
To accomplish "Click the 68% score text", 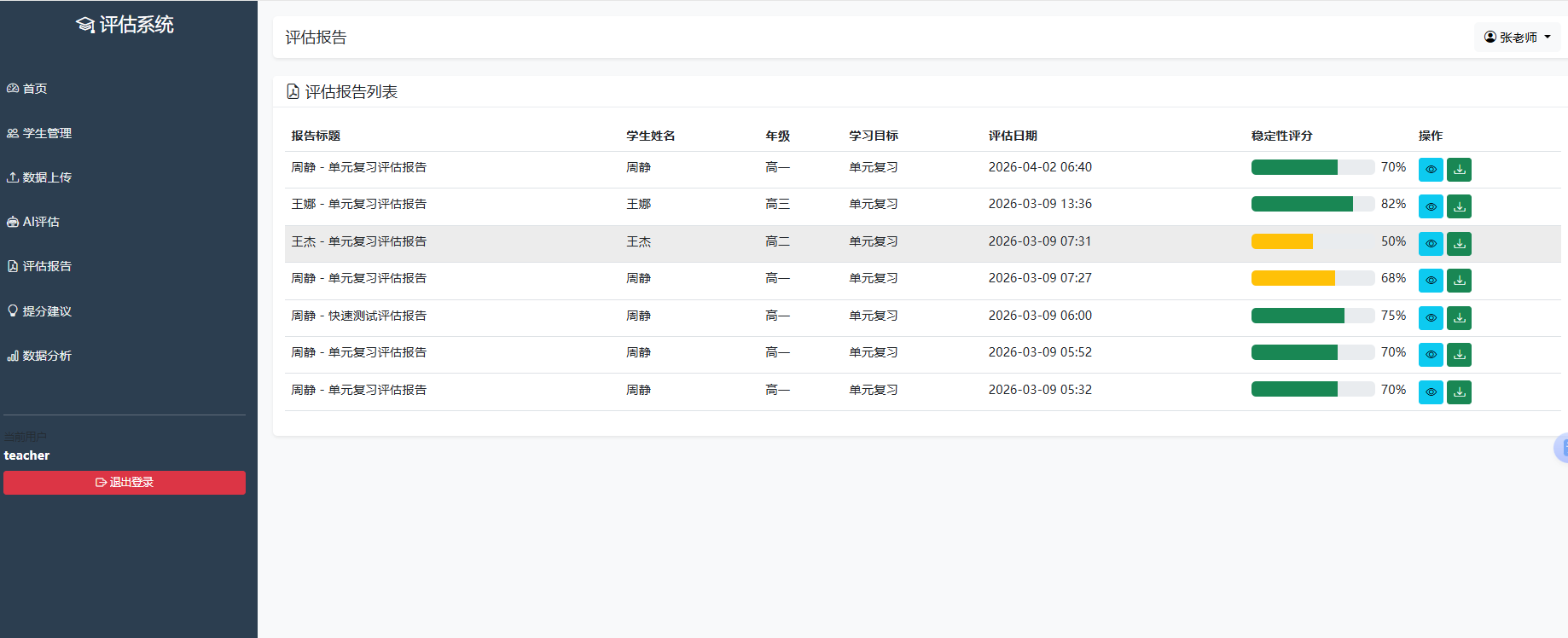I will pos(1393,278).
